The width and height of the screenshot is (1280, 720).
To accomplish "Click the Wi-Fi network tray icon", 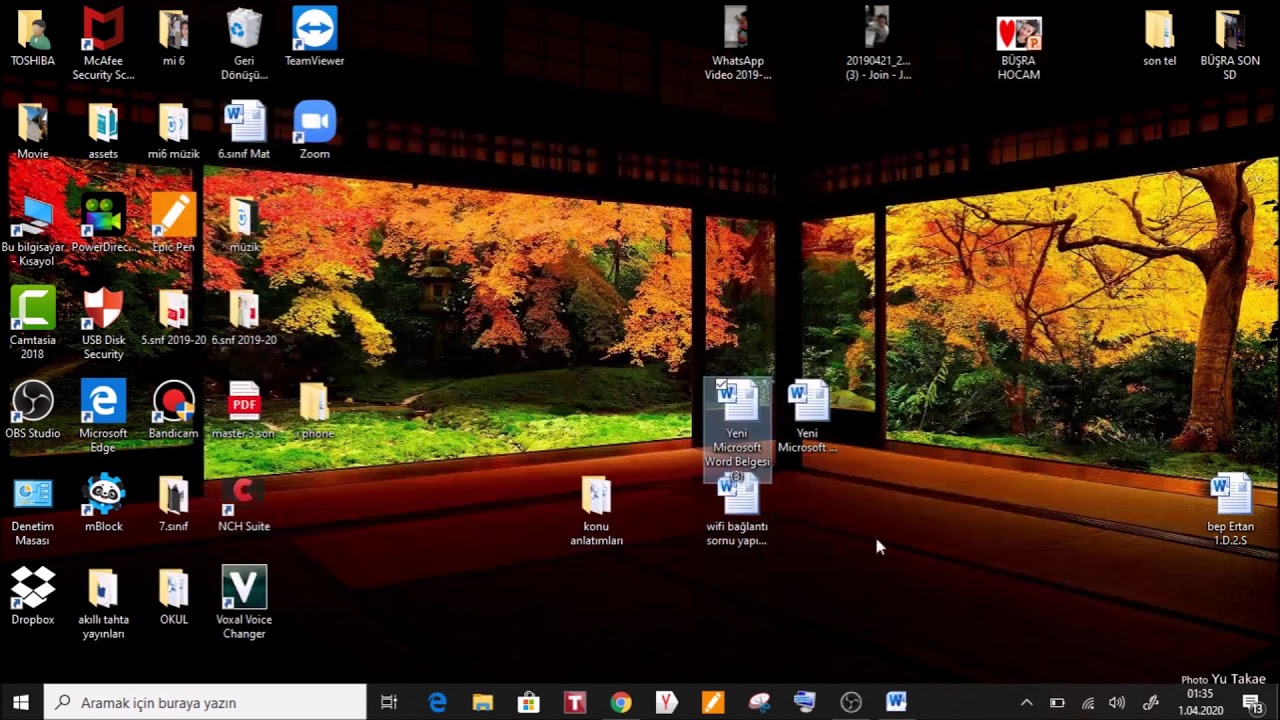I will pos(1088,703).
